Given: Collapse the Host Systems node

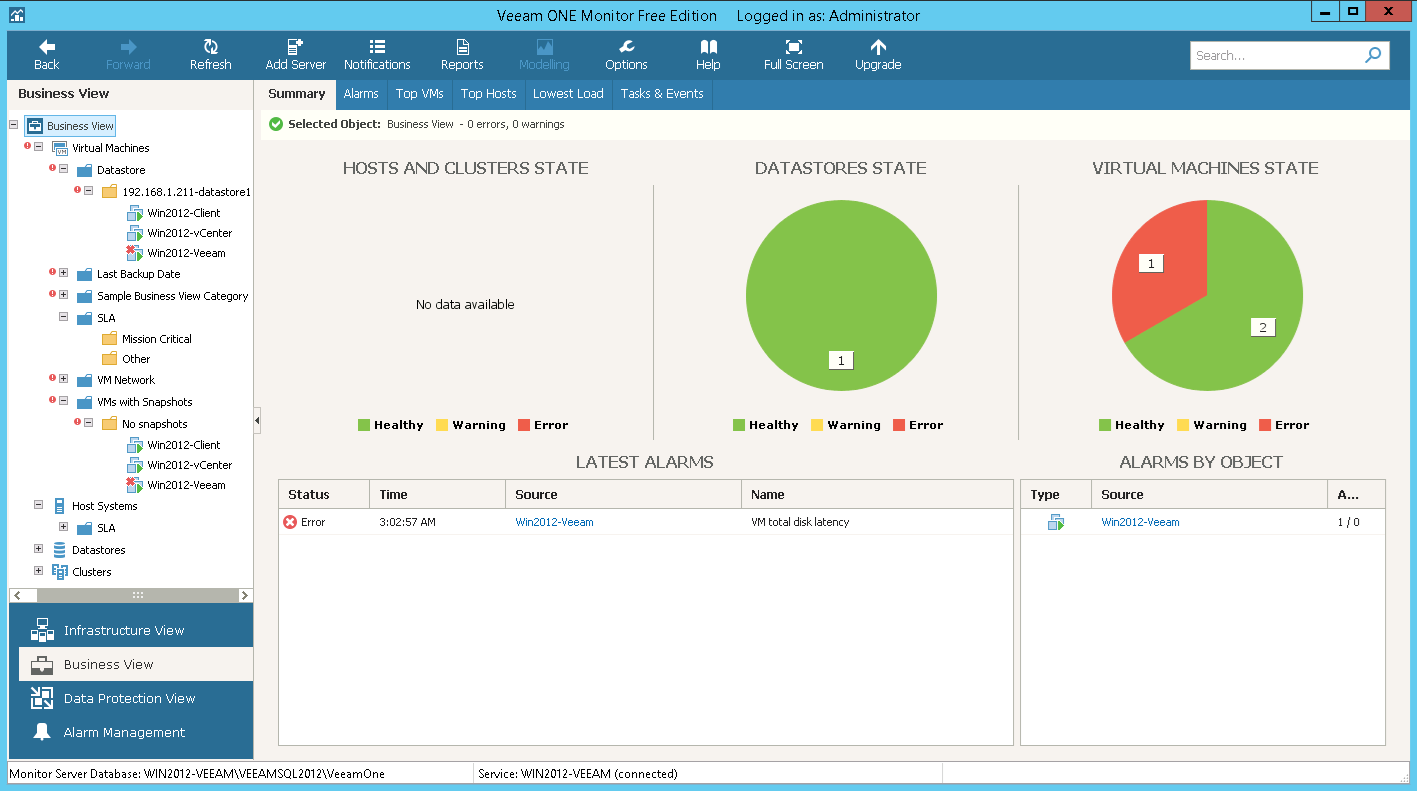Looking at the screenshot, I should click(x=38, y=506).
